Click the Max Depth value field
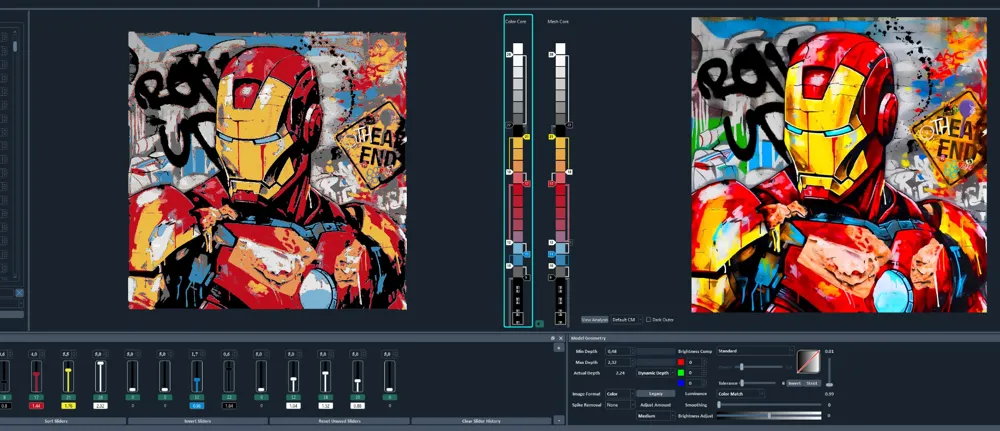This screenshot has width=1000, height=431. 619,362
